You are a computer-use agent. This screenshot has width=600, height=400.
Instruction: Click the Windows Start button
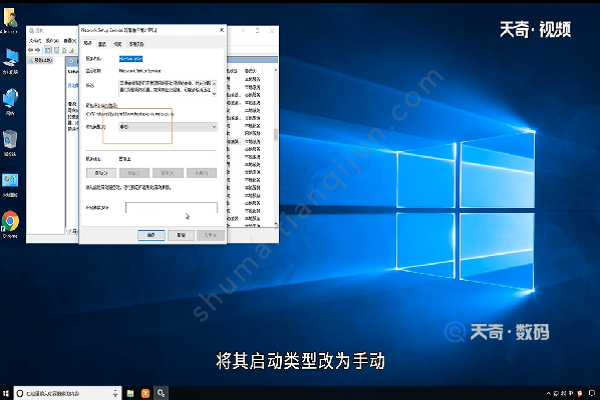(x=6, y=393)
